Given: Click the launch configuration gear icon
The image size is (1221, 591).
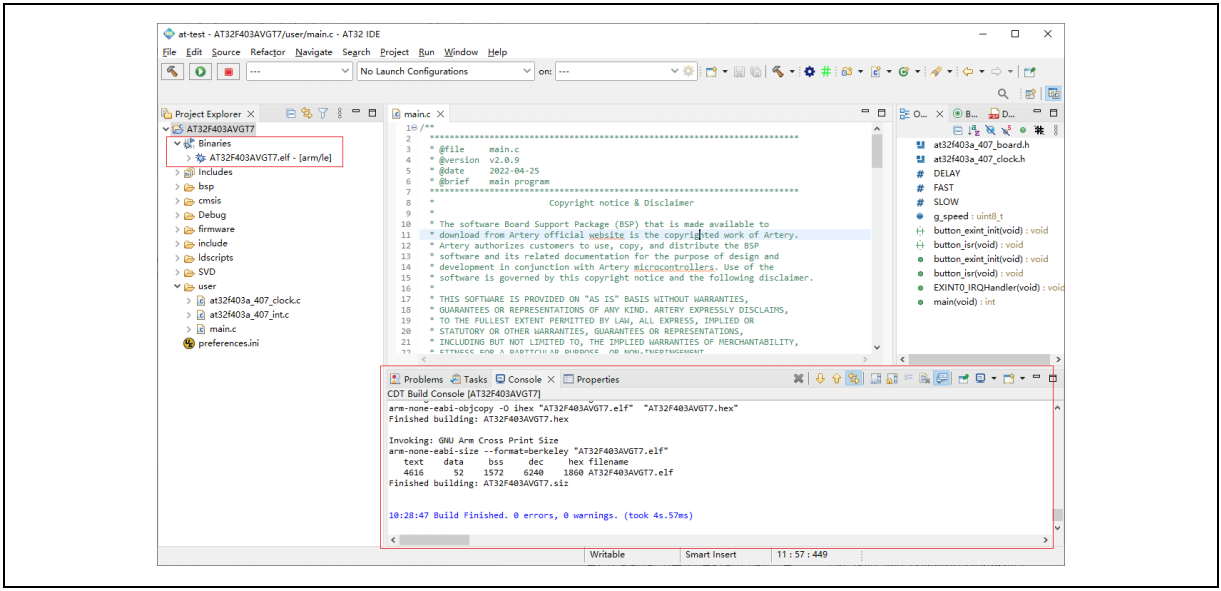Looking at the screenshot, I should click(688, 71).
